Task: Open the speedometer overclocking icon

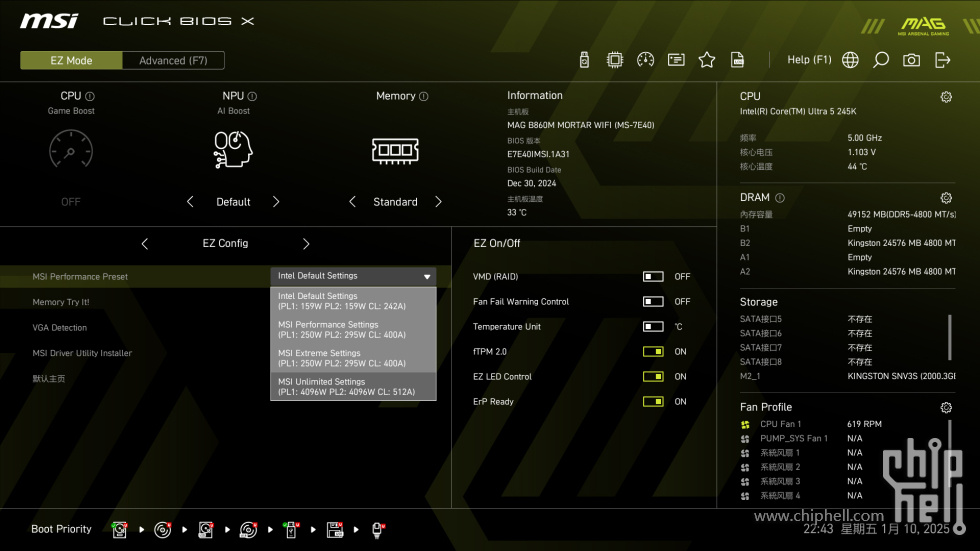Action: [646, 60]
